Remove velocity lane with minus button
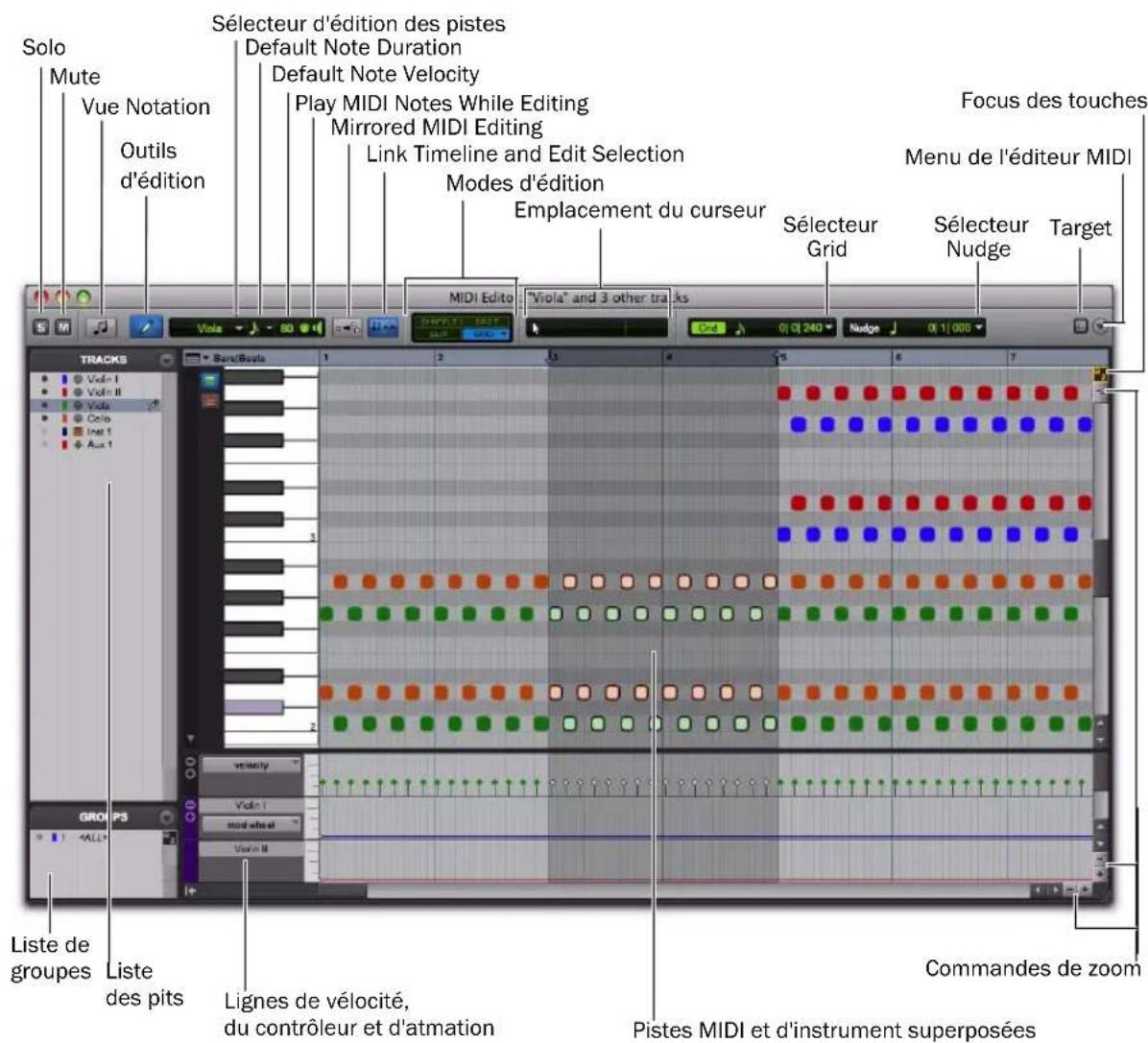Viewport: 1148px width, 1043px height. (190, 762)
